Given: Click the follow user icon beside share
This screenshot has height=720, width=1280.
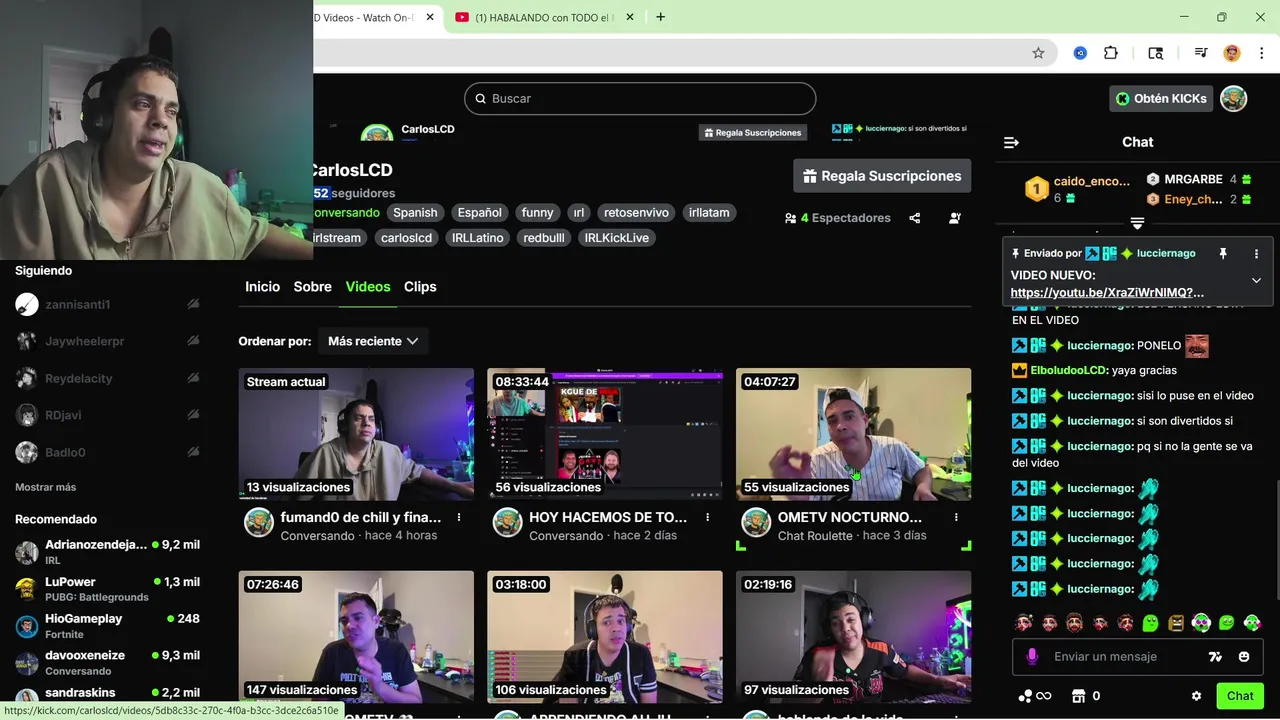Looking at the screenshot, I should (955, 218).
